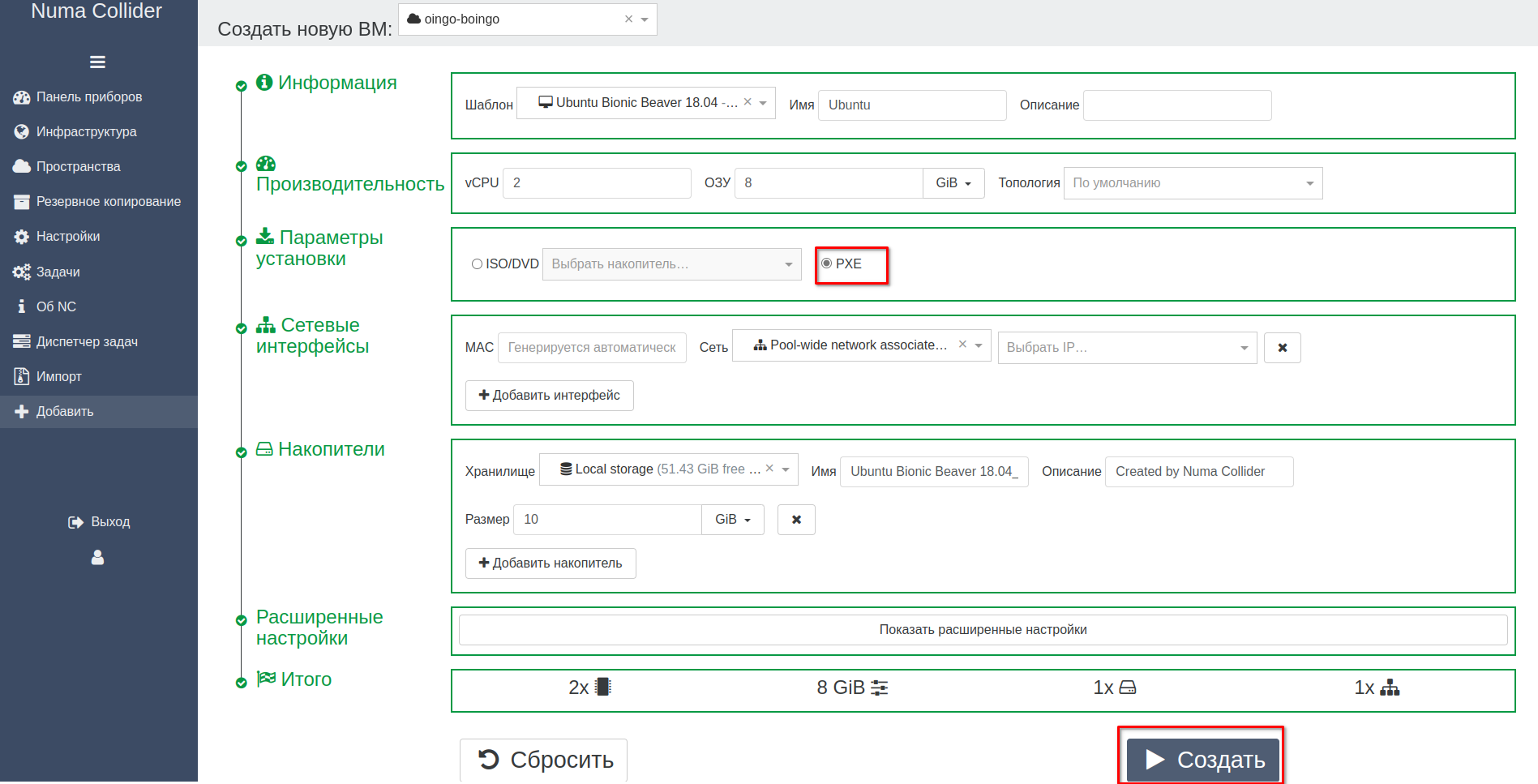Clear the Local storage selection
This screenshot has height=784, width=1538.
(769, 469)
